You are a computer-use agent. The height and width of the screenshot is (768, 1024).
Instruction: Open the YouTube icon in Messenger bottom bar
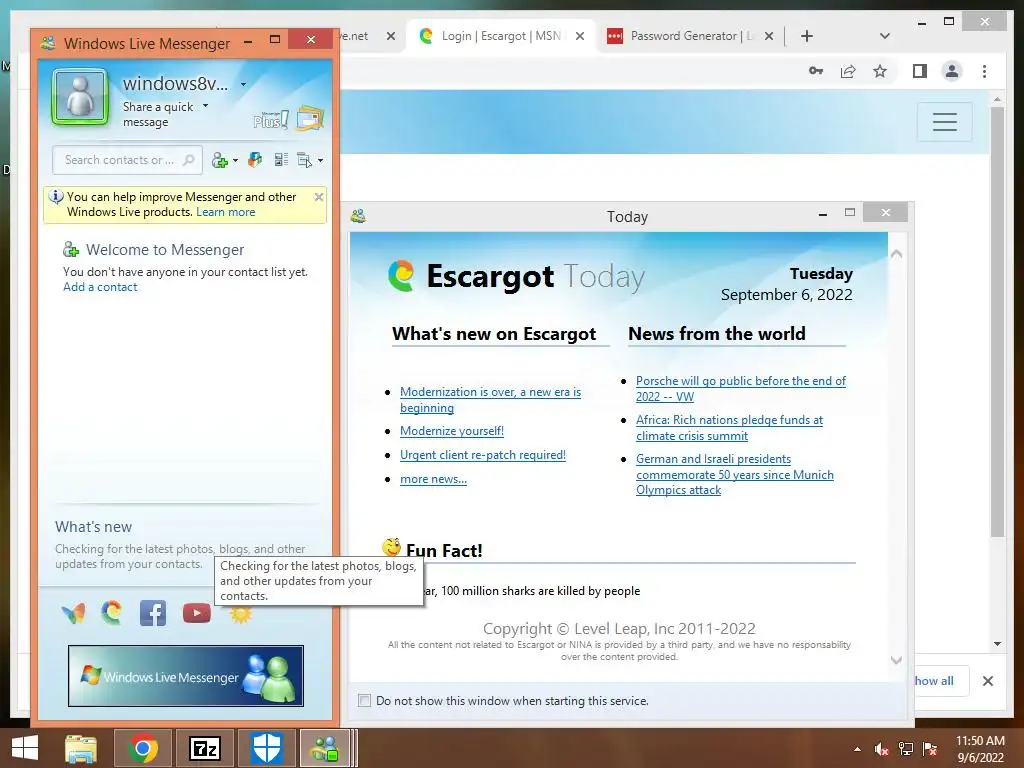click(197, 613)
